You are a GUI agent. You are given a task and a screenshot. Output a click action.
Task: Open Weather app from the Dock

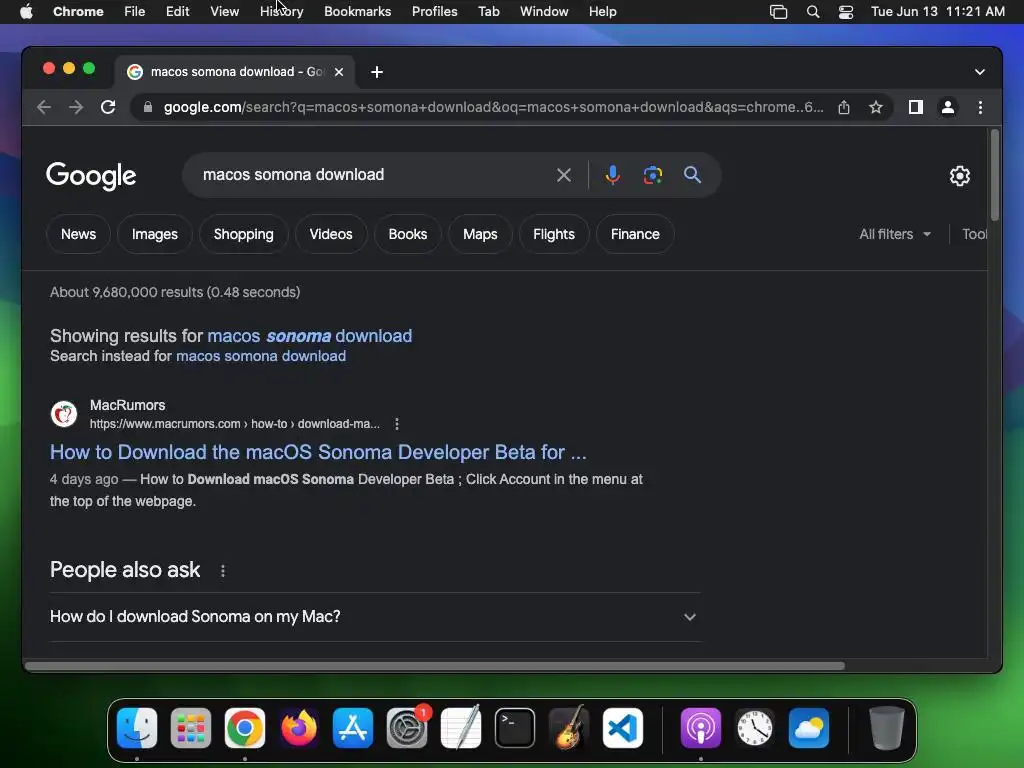point(808,728)
